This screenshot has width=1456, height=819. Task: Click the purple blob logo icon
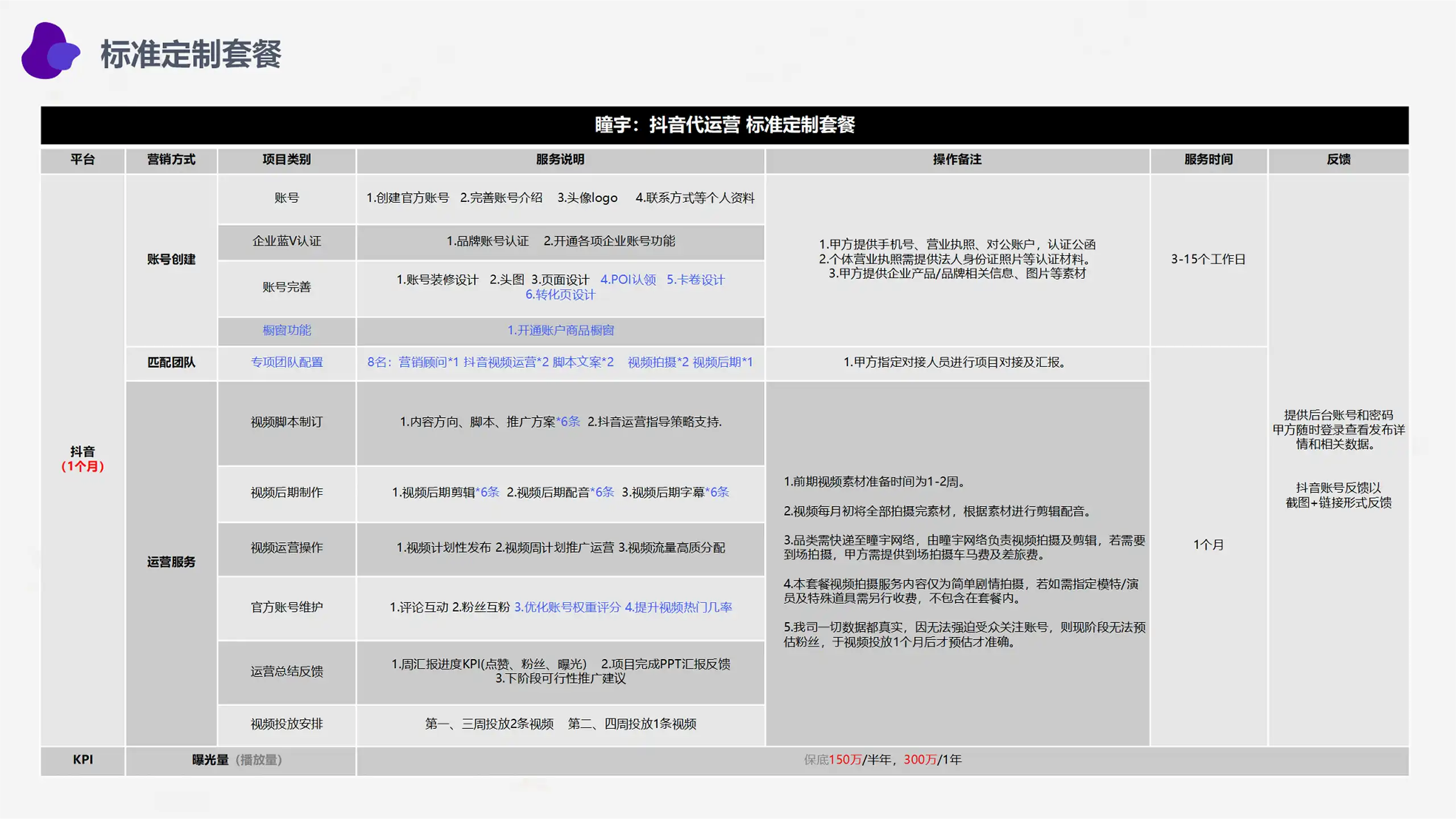tap(50, 51)
